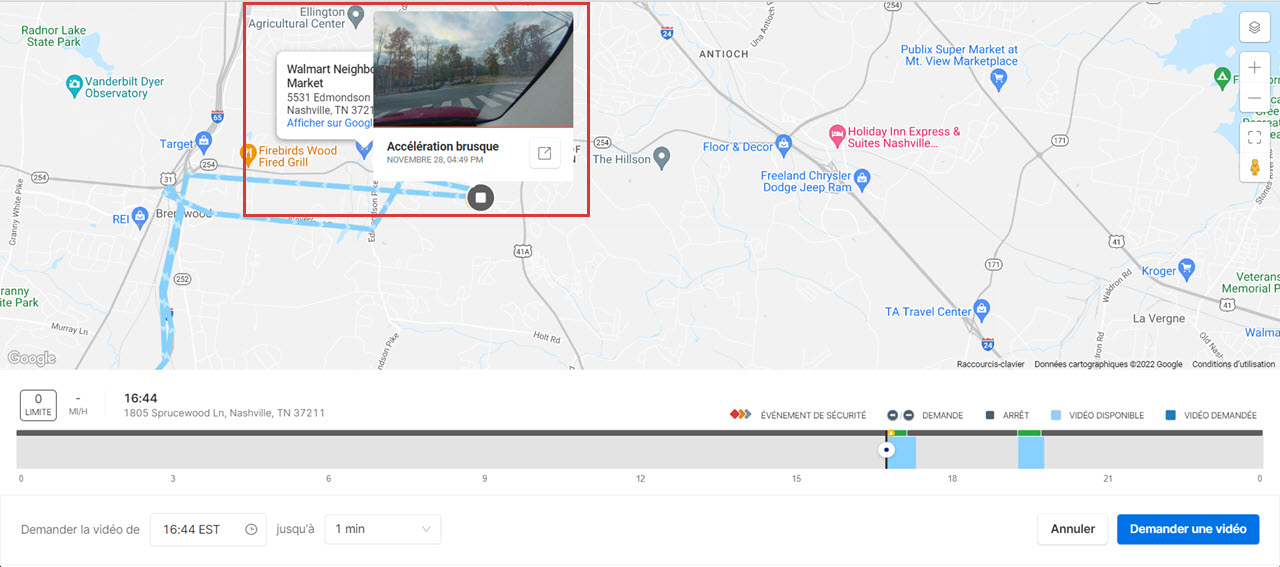Click ÉVÉNEMENT DE SÉCURITÉ legend item
Screen dimensions: 1280x567
click(796, 415)
